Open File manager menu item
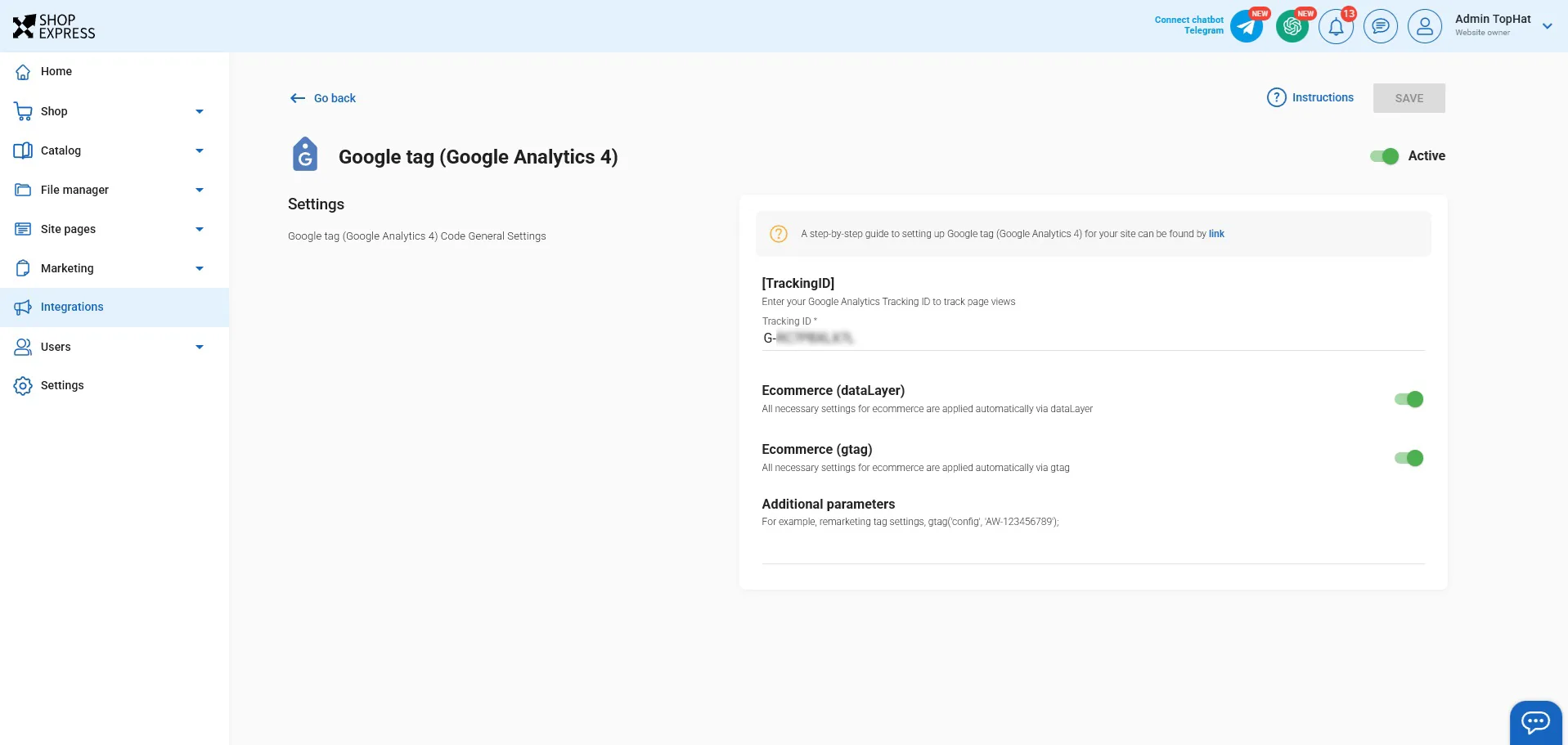The image size is (1568, 745). tap(115, 190)
